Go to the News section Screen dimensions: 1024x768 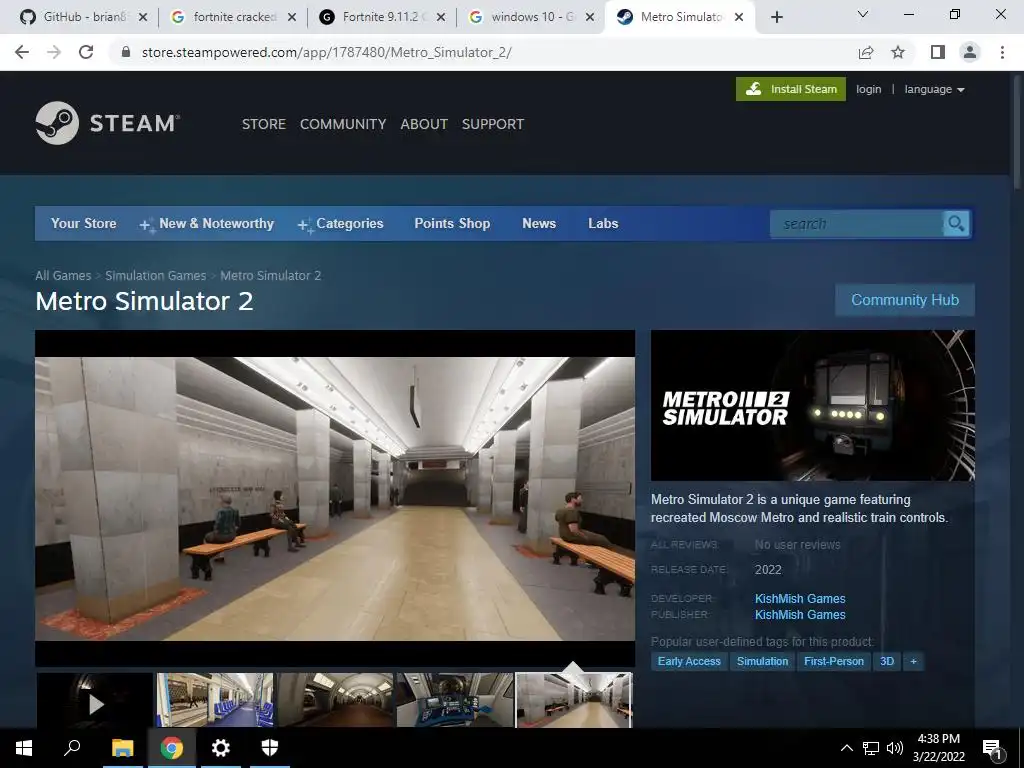coord(539,223)
